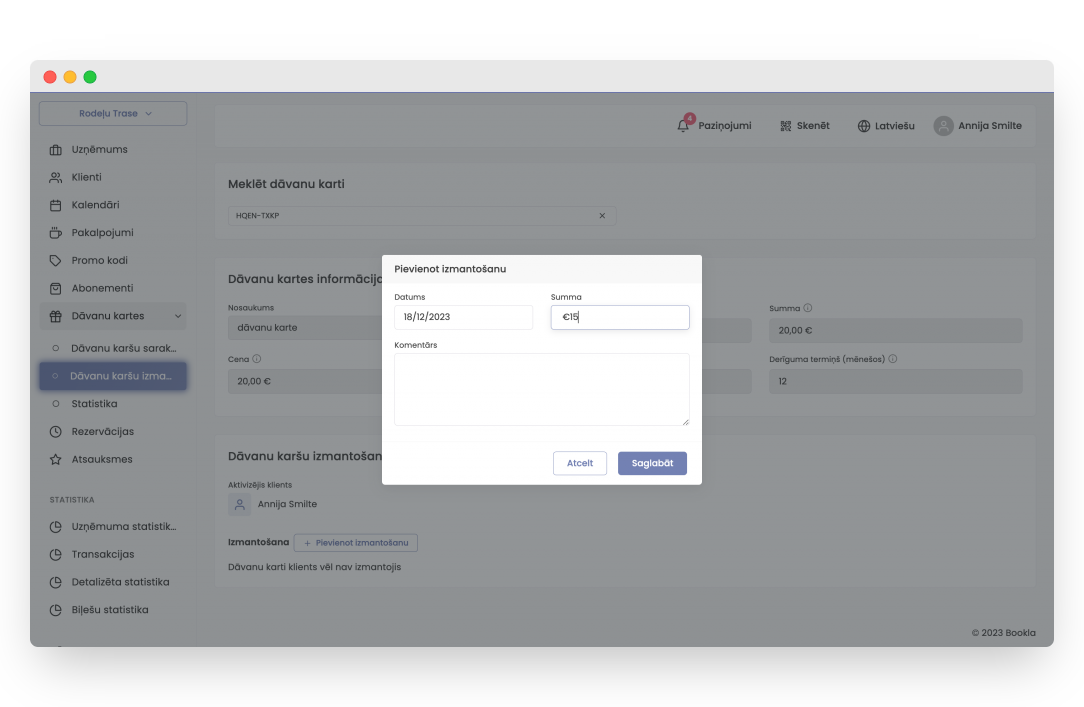The image size is (1084, 707).
Task: Focus the Summa amount input
Action: point(620,317)
